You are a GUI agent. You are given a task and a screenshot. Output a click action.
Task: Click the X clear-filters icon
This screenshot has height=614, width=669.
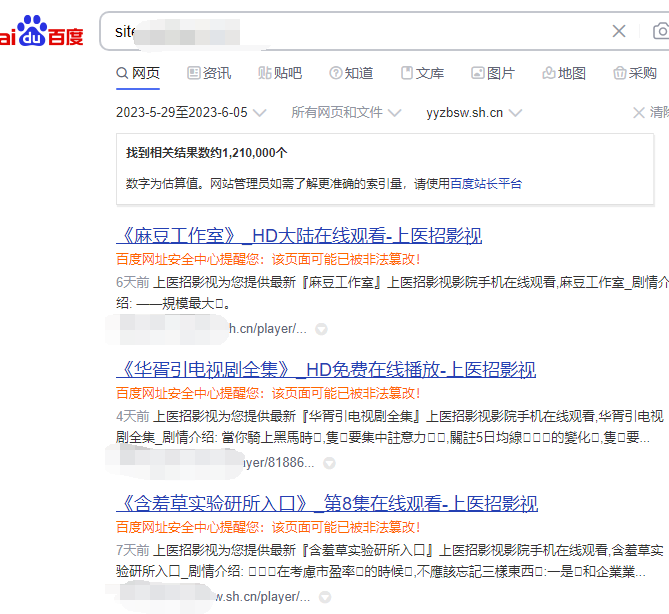[x=638, y=113]
